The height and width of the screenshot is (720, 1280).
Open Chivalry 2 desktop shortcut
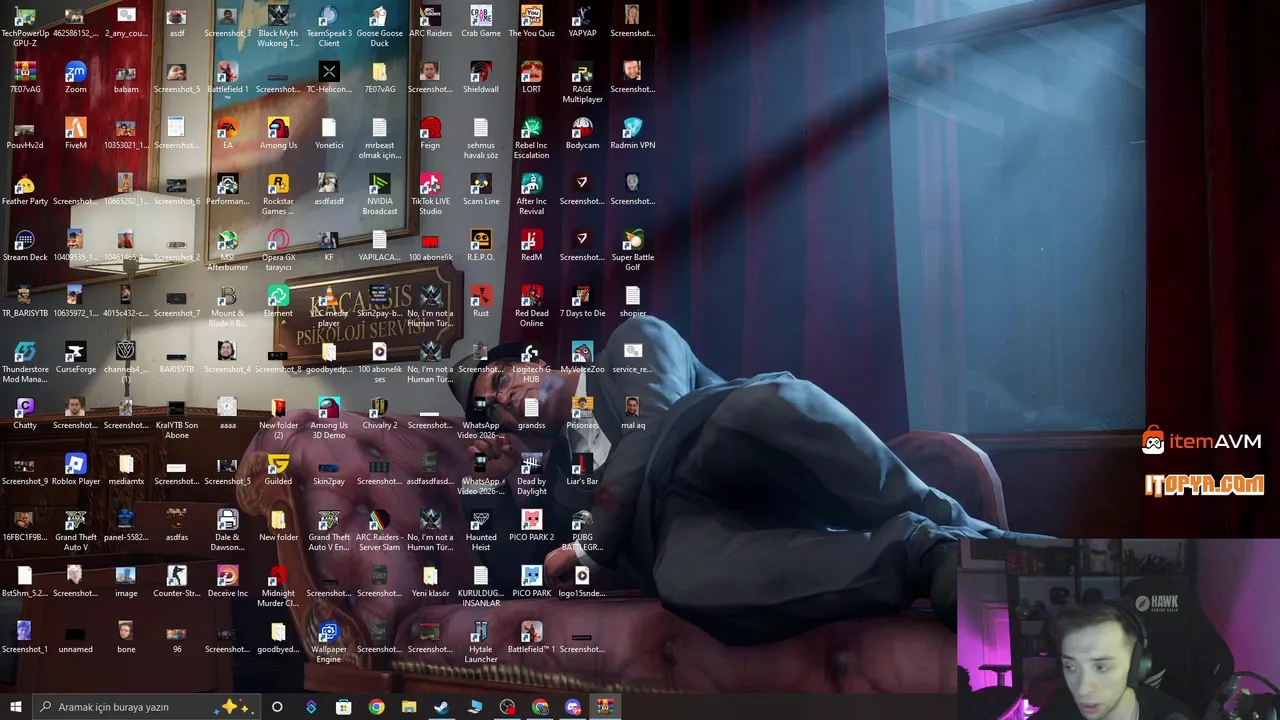[380, 413]
